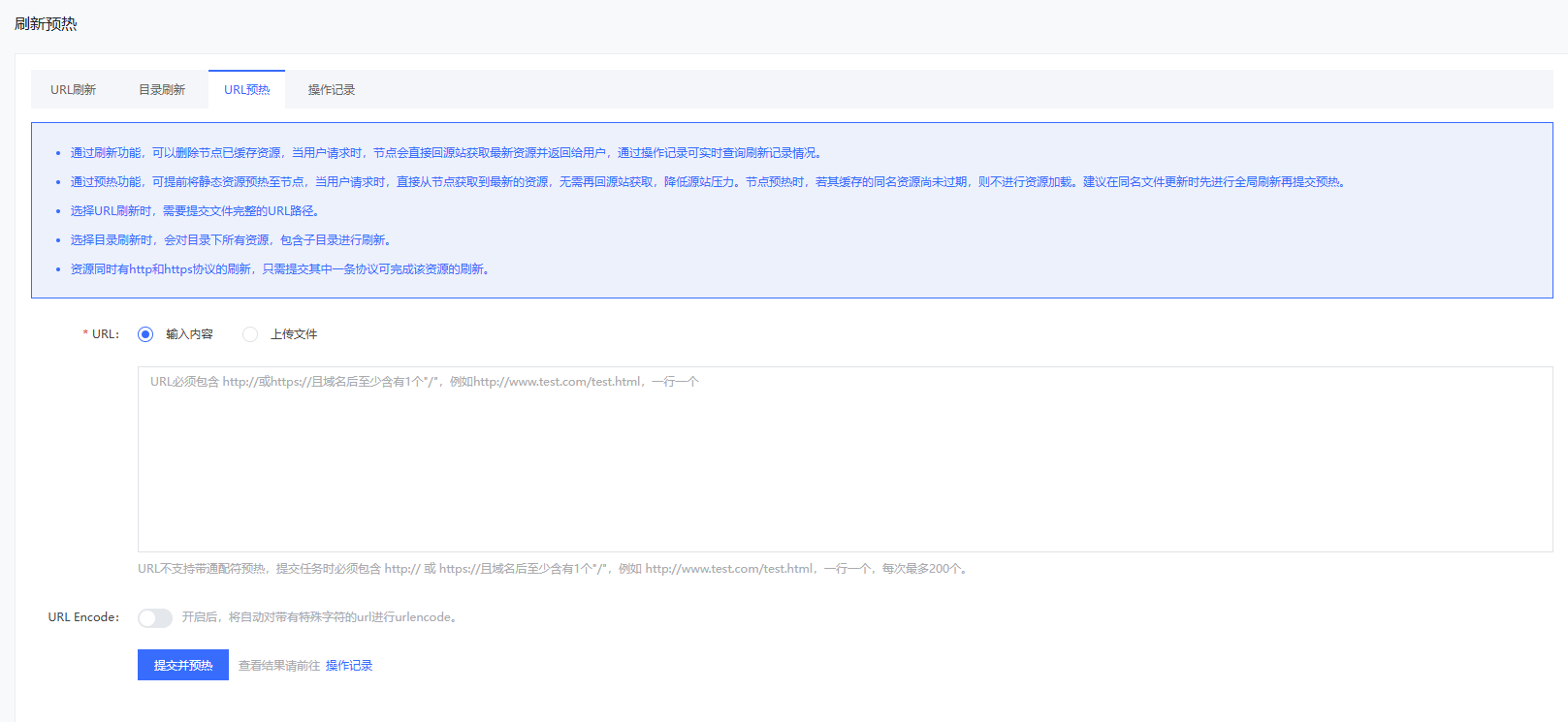
Task: Enable the URL Encode toggle switch
Action: click(x=154, y=618)
